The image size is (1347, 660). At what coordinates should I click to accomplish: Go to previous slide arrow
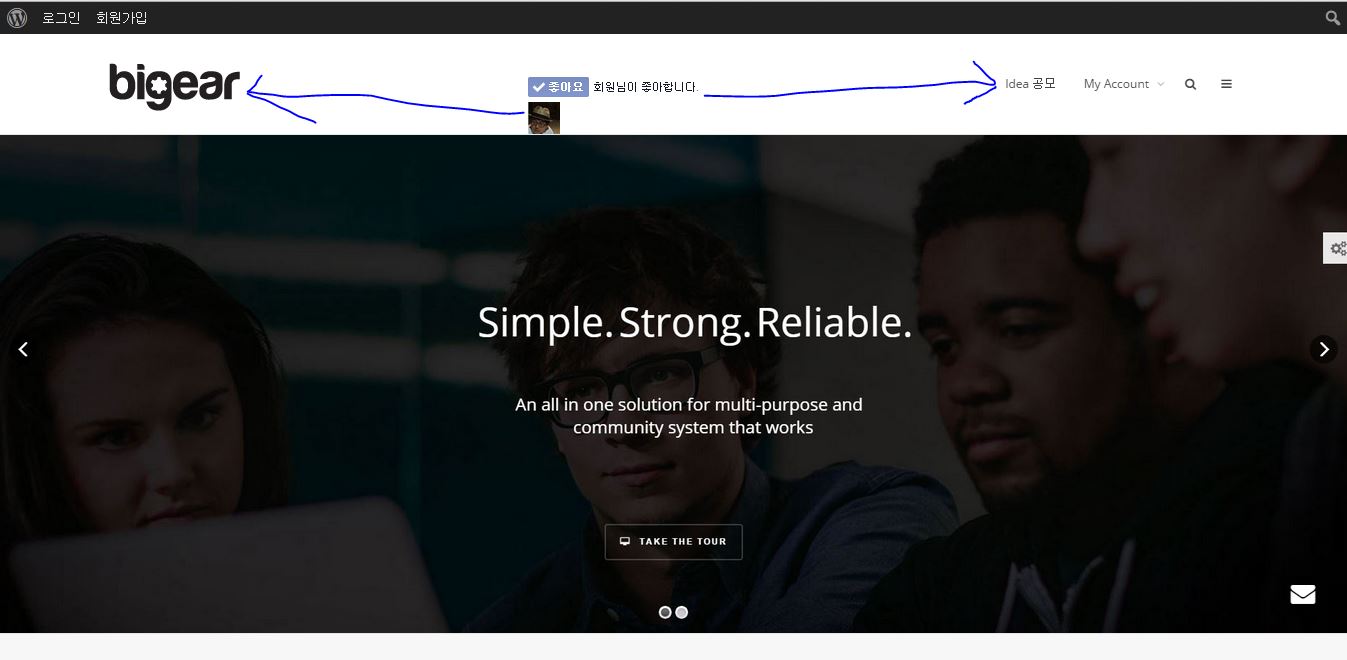point(23,349)
